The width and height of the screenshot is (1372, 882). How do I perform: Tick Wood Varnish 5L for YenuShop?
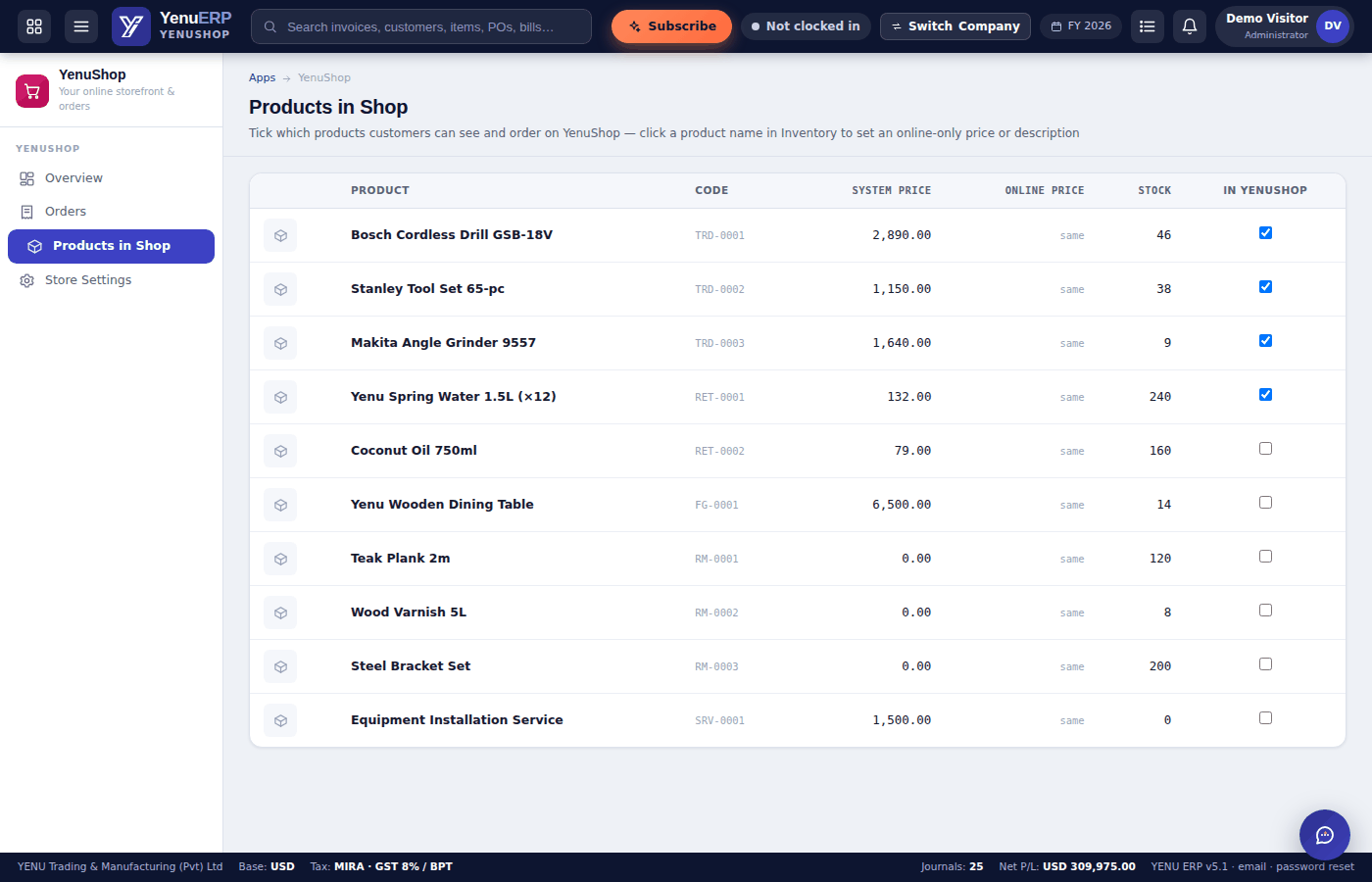point(1265,611)
